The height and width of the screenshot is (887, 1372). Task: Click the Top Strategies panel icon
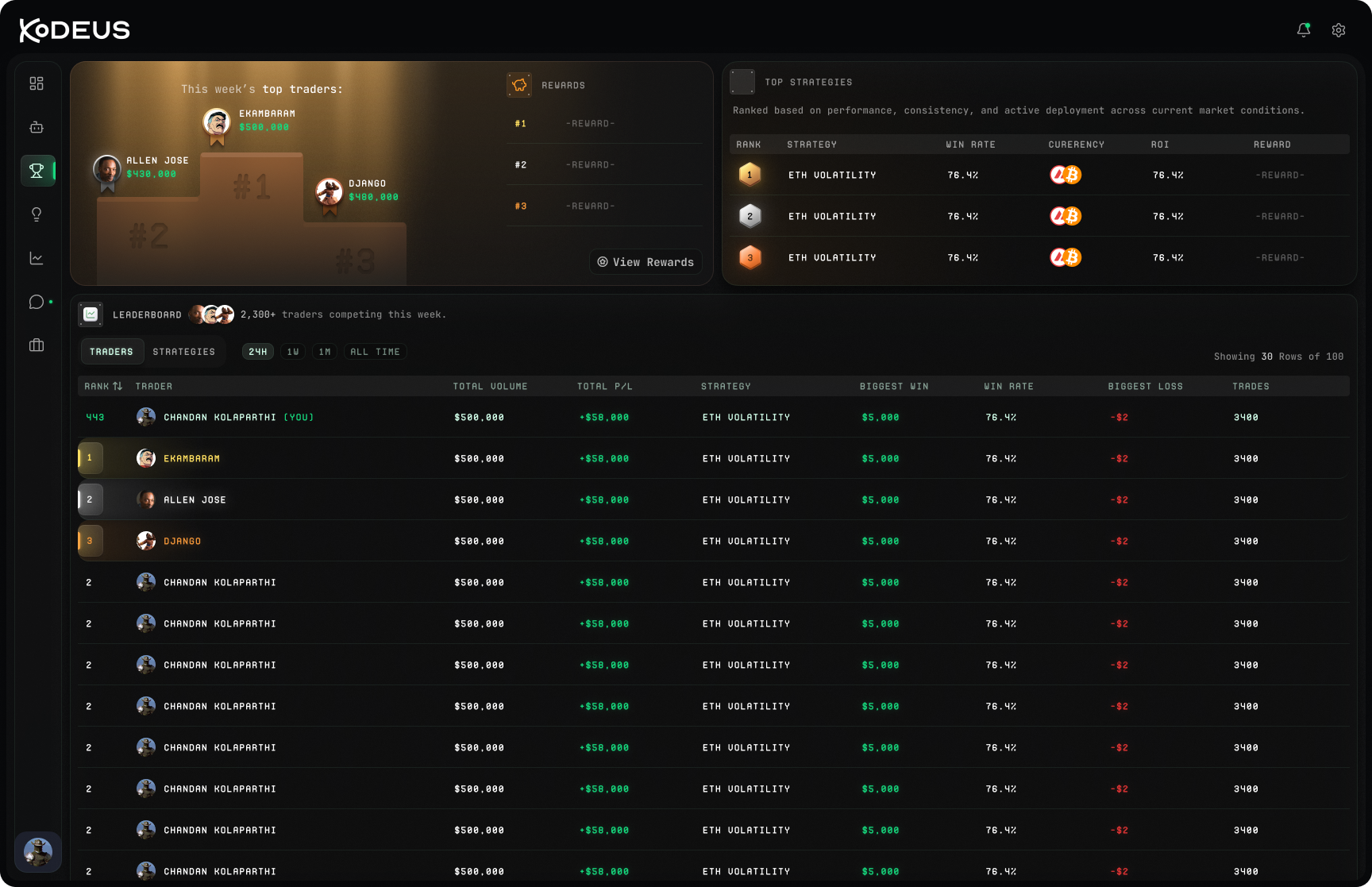(742, 82)
